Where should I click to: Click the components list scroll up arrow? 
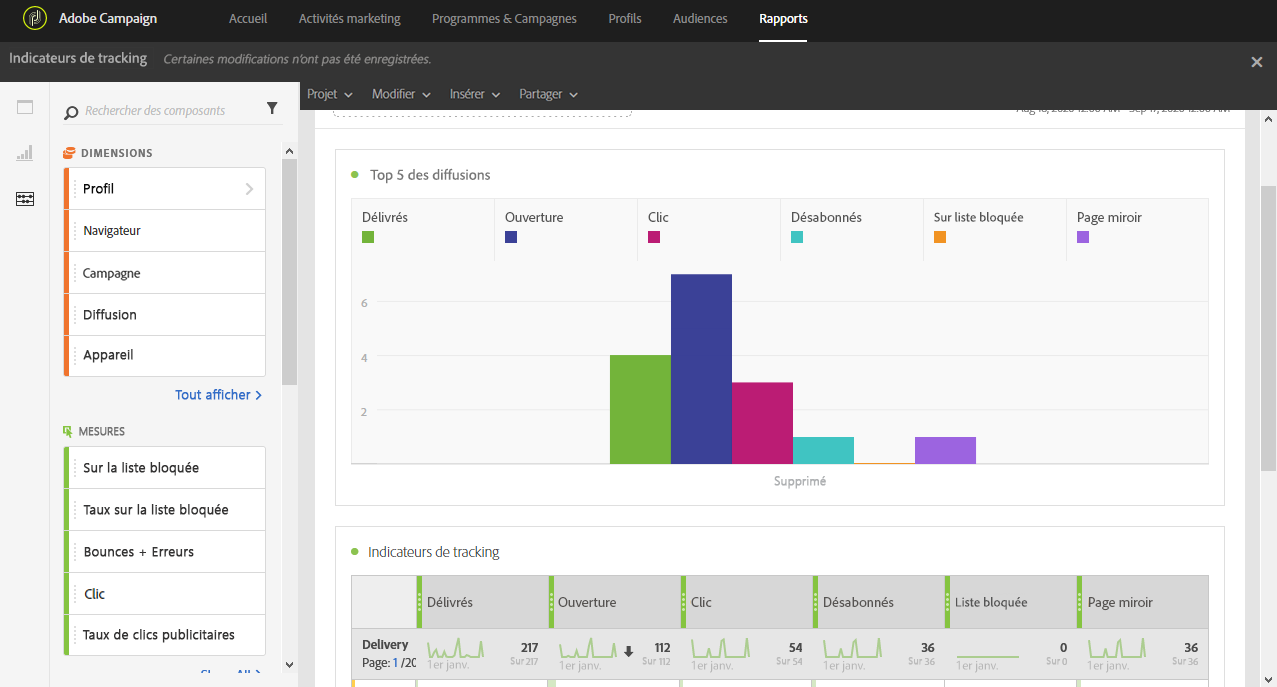tap(289, 152)
